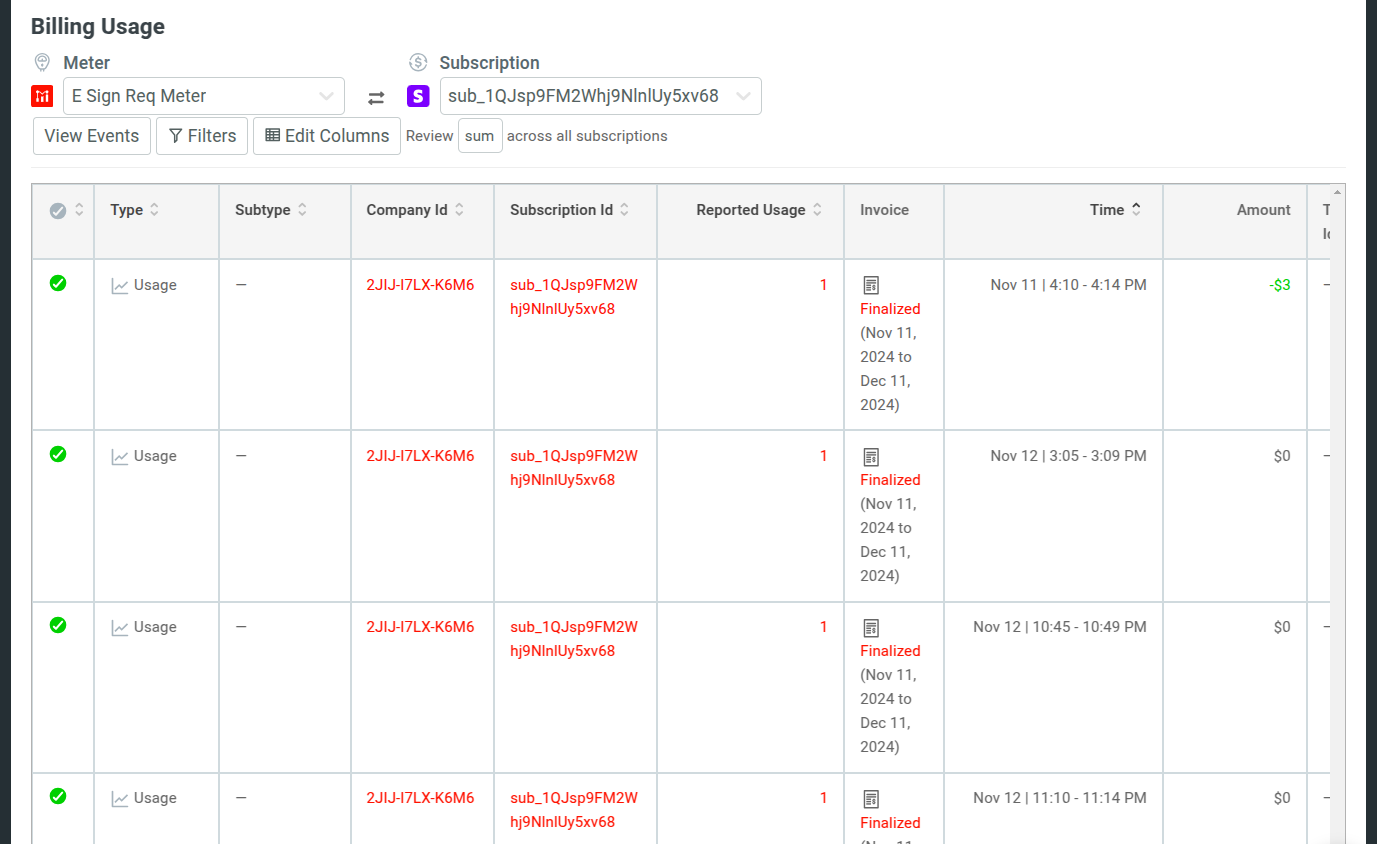
Task: Click the red meter brand icon before E Sign Req Meter
Action: [x=41, y=96]
